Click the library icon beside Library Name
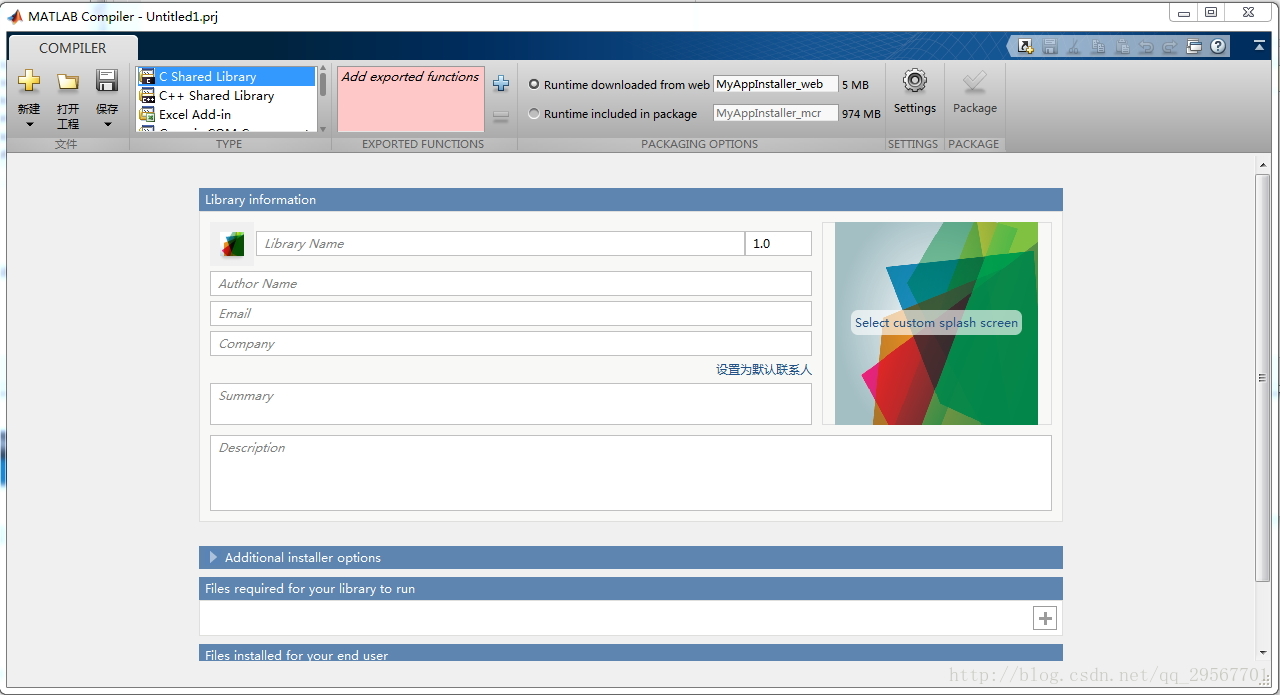This screenshot has width=1280, height=695. [232, 244]
